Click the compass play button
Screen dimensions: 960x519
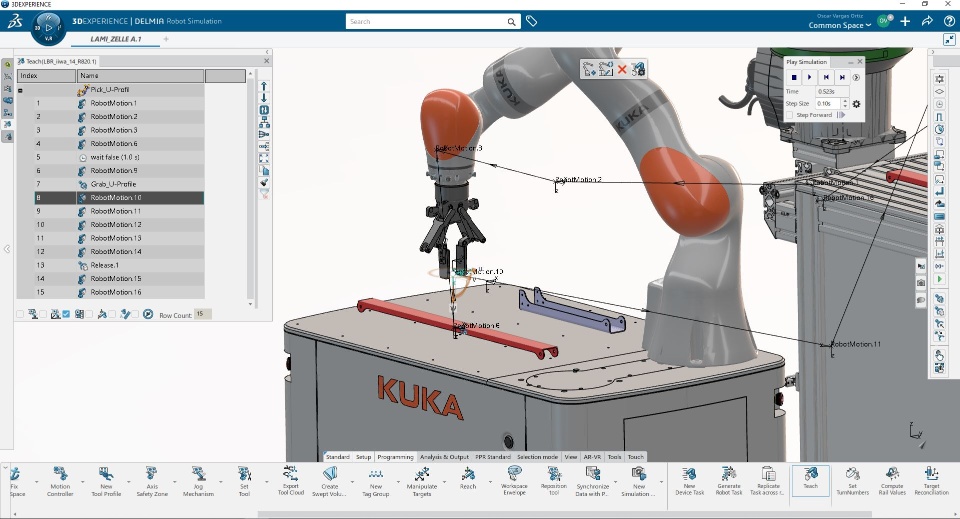click(49, 28)
